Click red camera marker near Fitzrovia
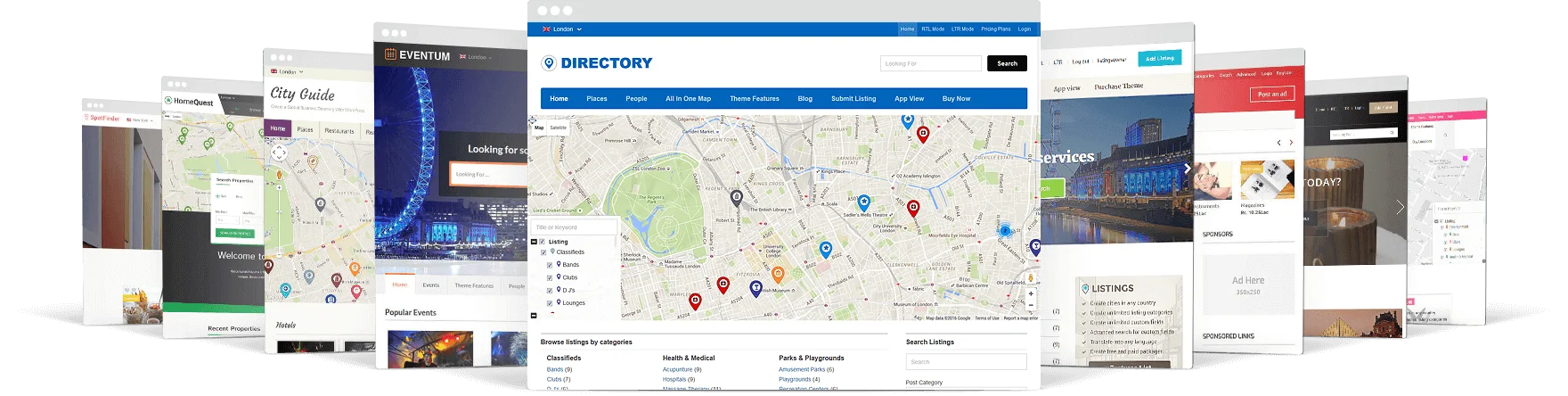Screen dimensions: 1568x396 pos(723,285)
